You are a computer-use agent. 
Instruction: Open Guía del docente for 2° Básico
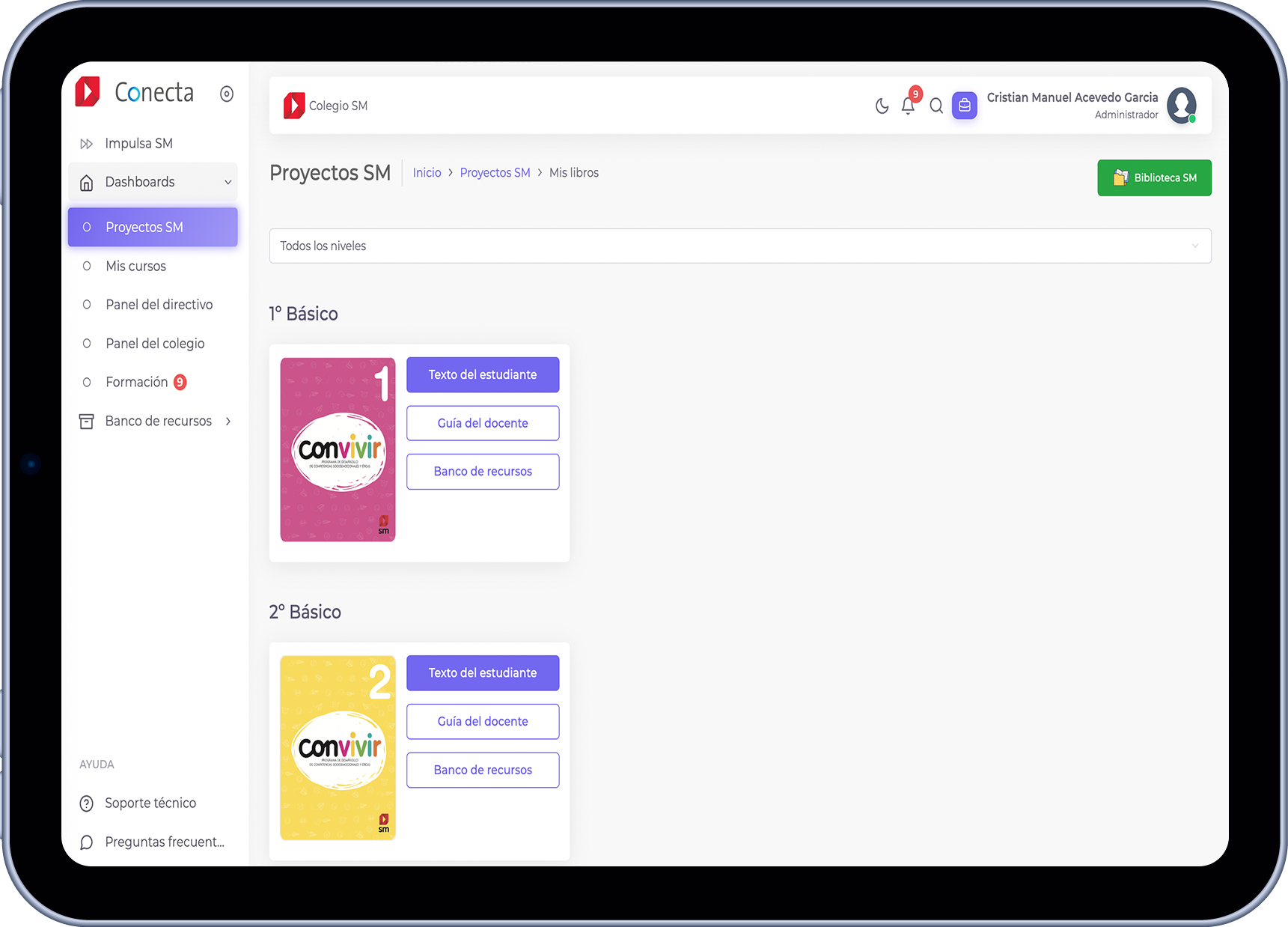click(483, 721)
